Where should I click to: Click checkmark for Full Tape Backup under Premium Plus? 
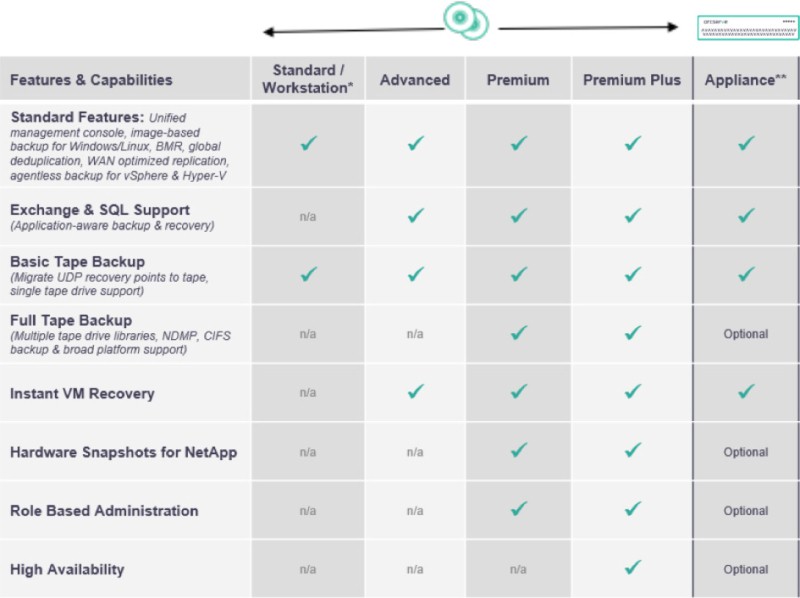pos(633,333)
